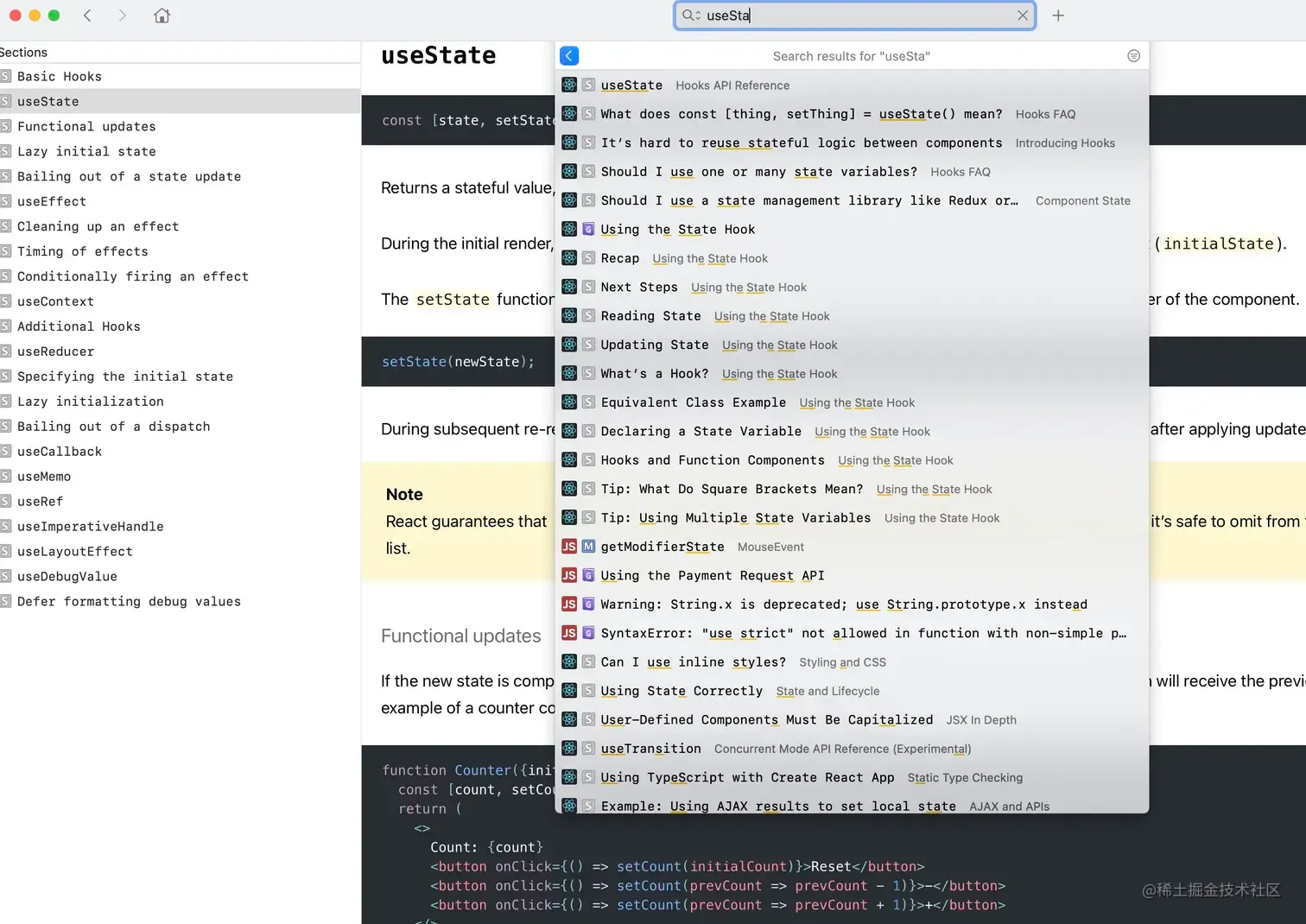
Task: Click the React icon beside useState result
Action: coord(569,85)
